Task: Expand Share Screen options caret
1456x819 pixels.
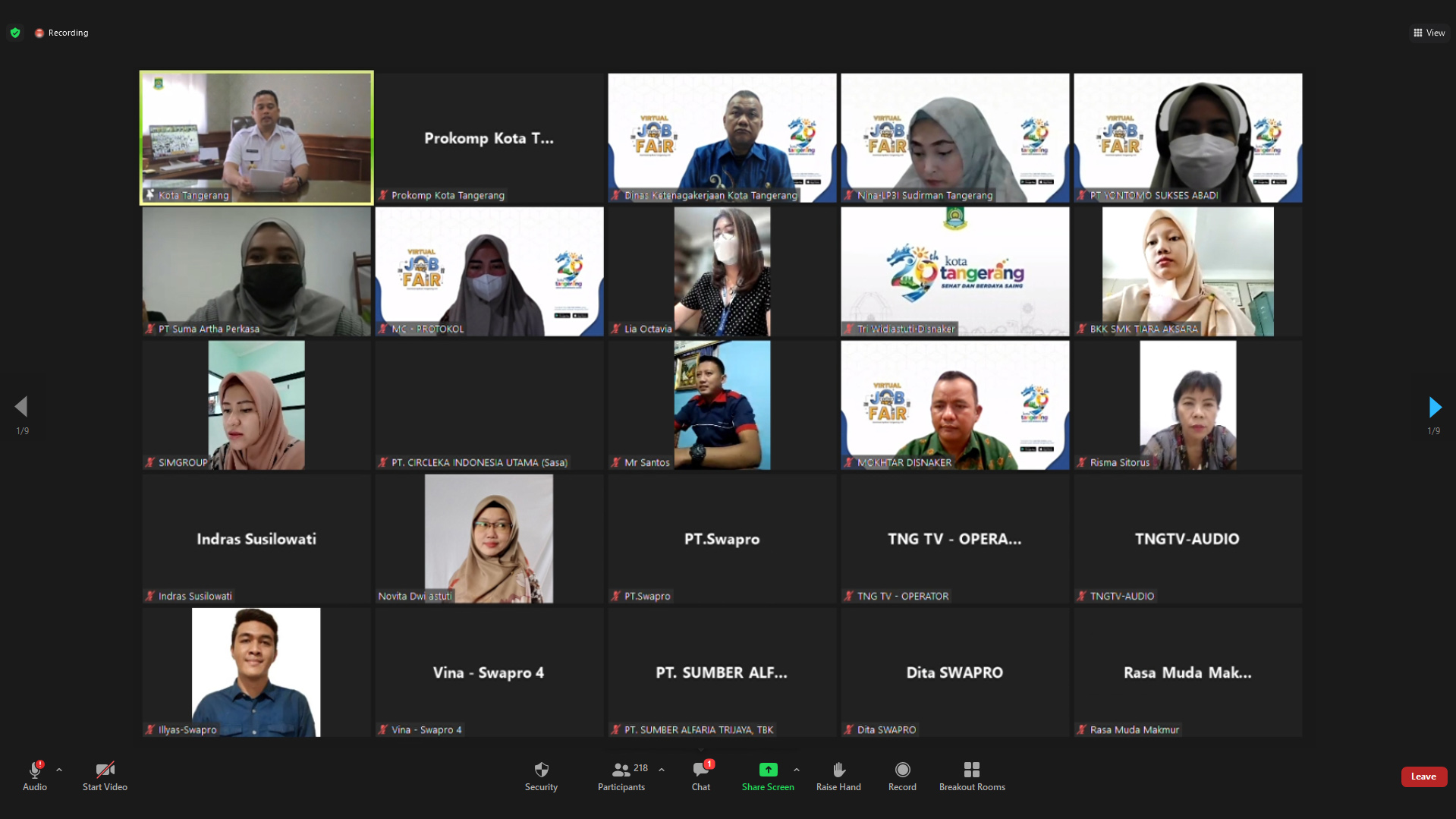Action: (797, 770)
